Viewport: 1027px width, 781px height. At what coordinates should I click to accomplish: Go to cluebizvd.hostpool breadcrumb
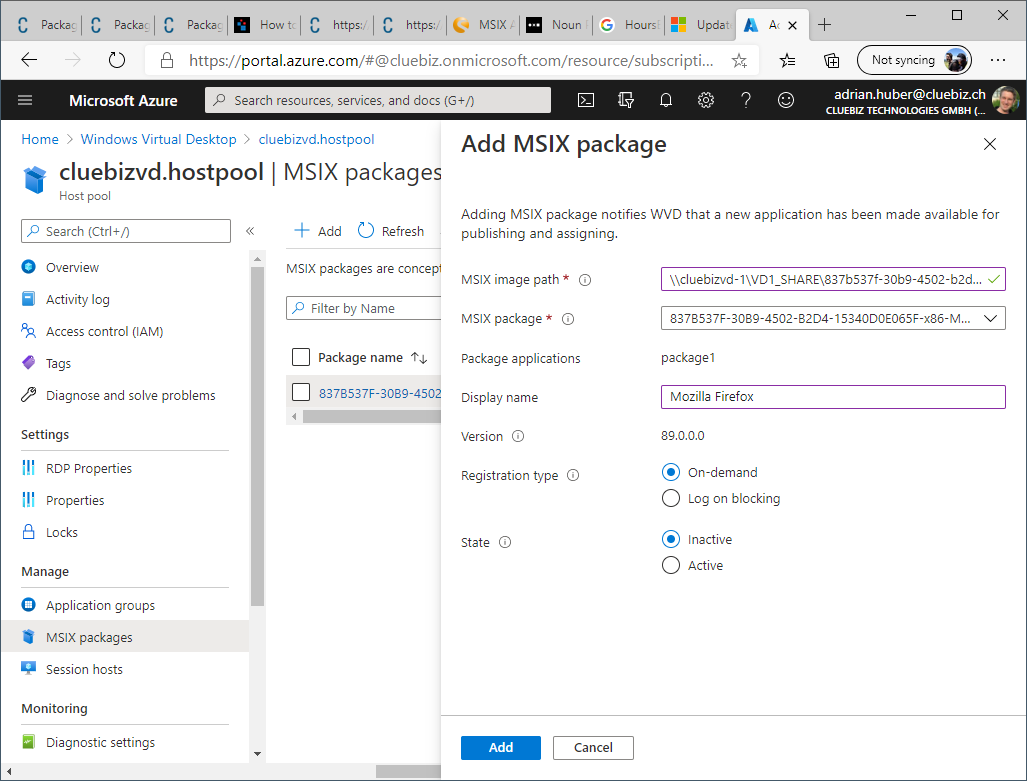316,140
